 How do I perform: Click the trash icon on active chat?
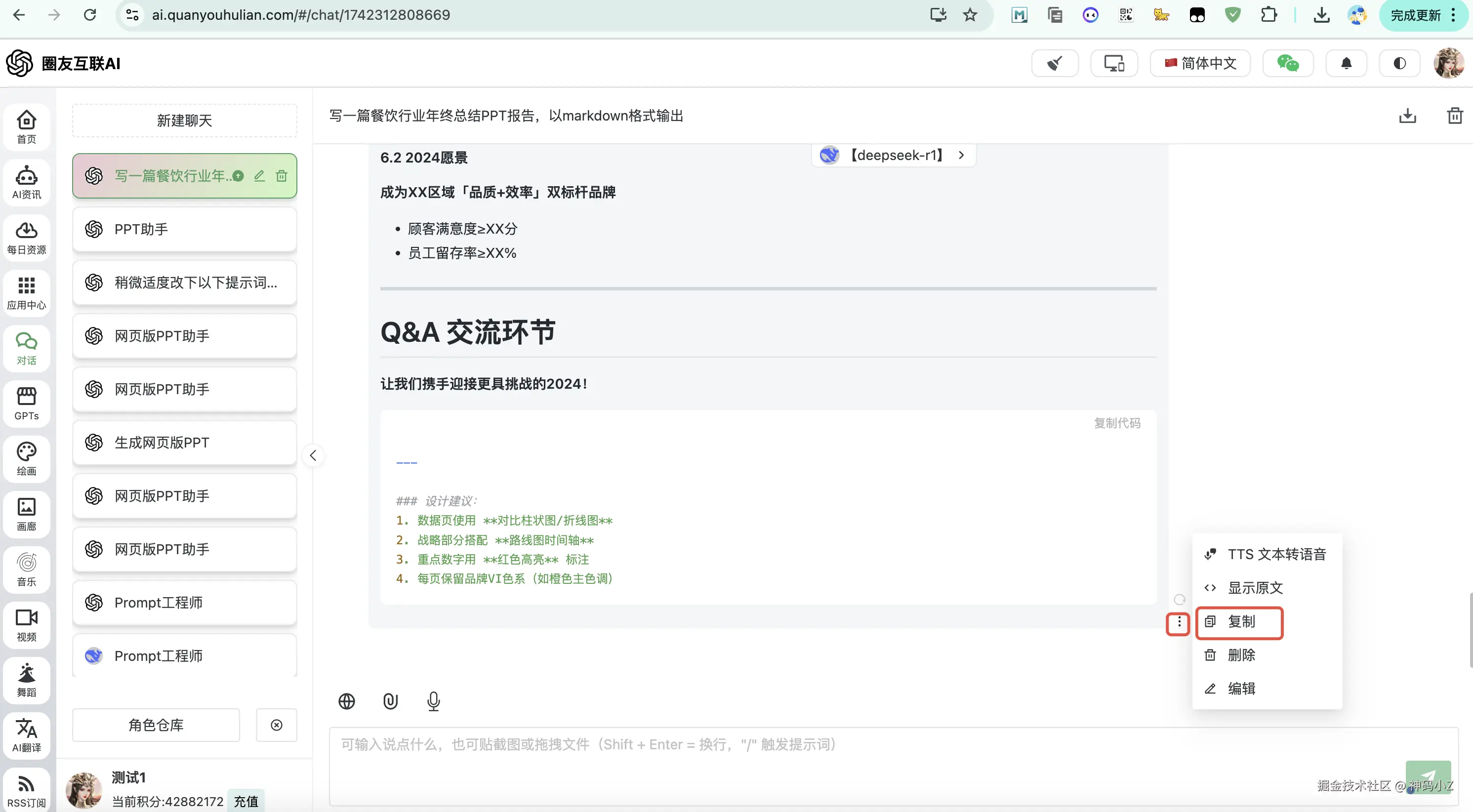click(x=282, y=176)
